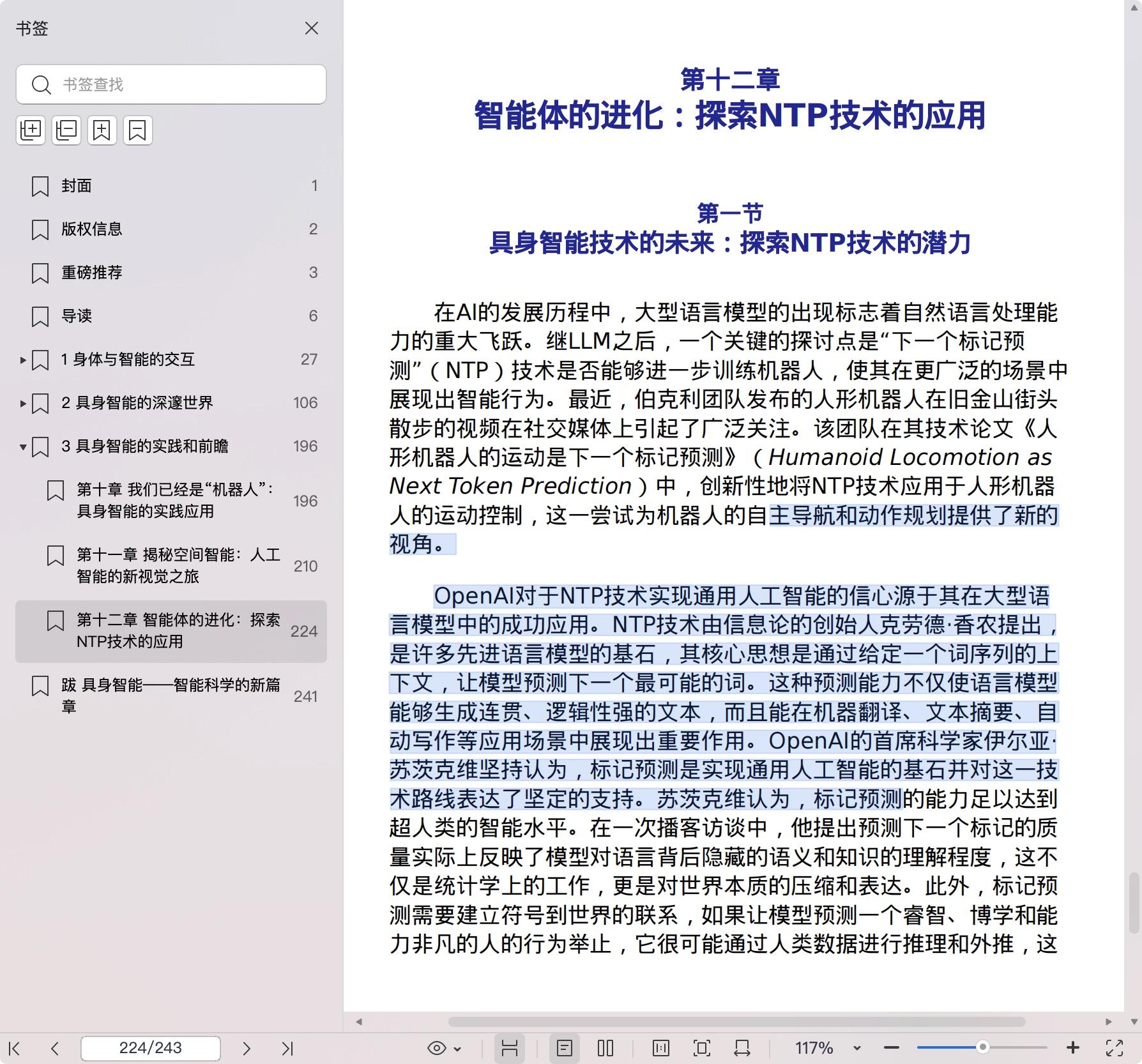
Task: Go to the previous page
Action: (x=55, y=1048)
